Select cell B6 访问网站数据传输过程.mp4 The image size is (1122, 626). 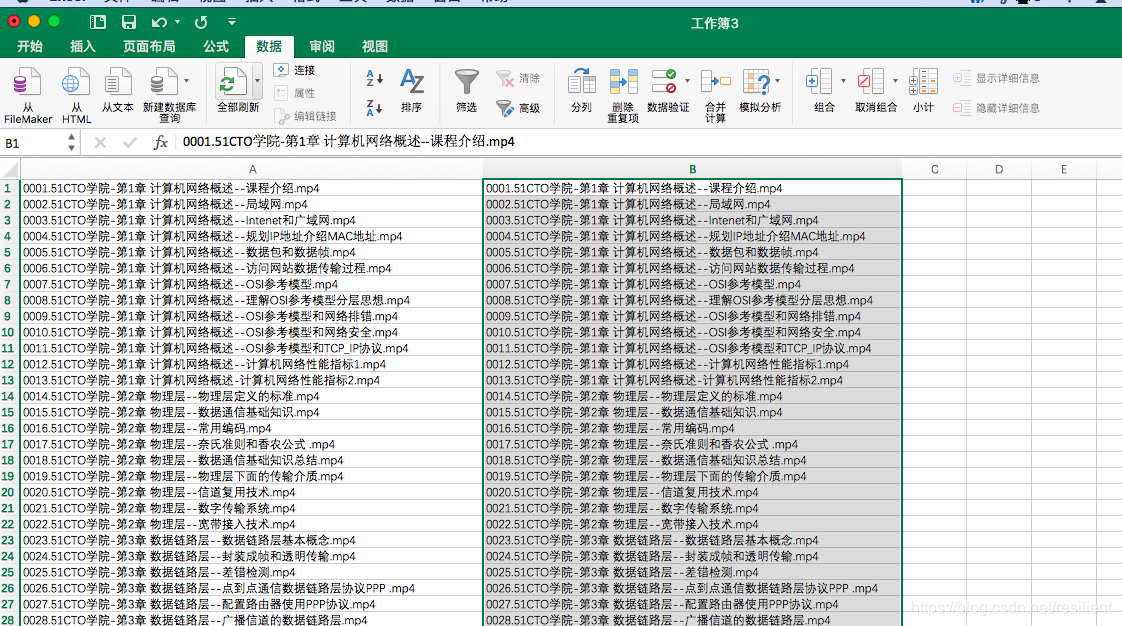pyautogui.click(x=692, y=268)
